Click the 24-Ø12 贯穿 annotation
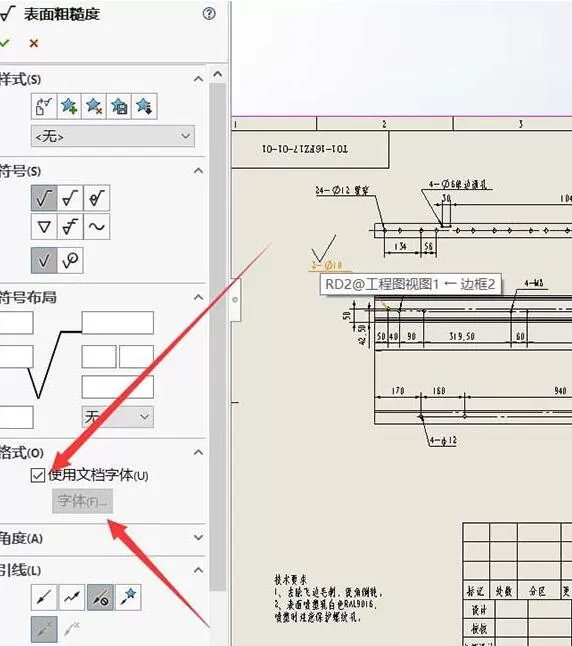The image size is (572, 646). coord(342,191)
